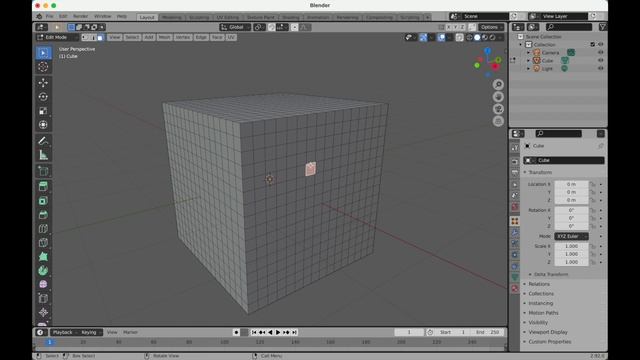
Task: Open the World properties tab
Action: 515,207
